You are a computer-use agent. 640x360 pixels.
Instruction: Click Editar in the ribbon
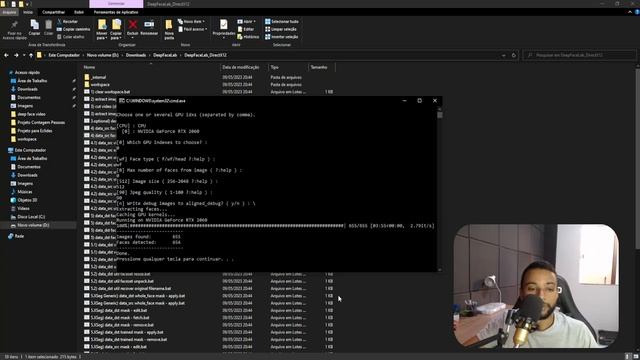click(246, 29)
